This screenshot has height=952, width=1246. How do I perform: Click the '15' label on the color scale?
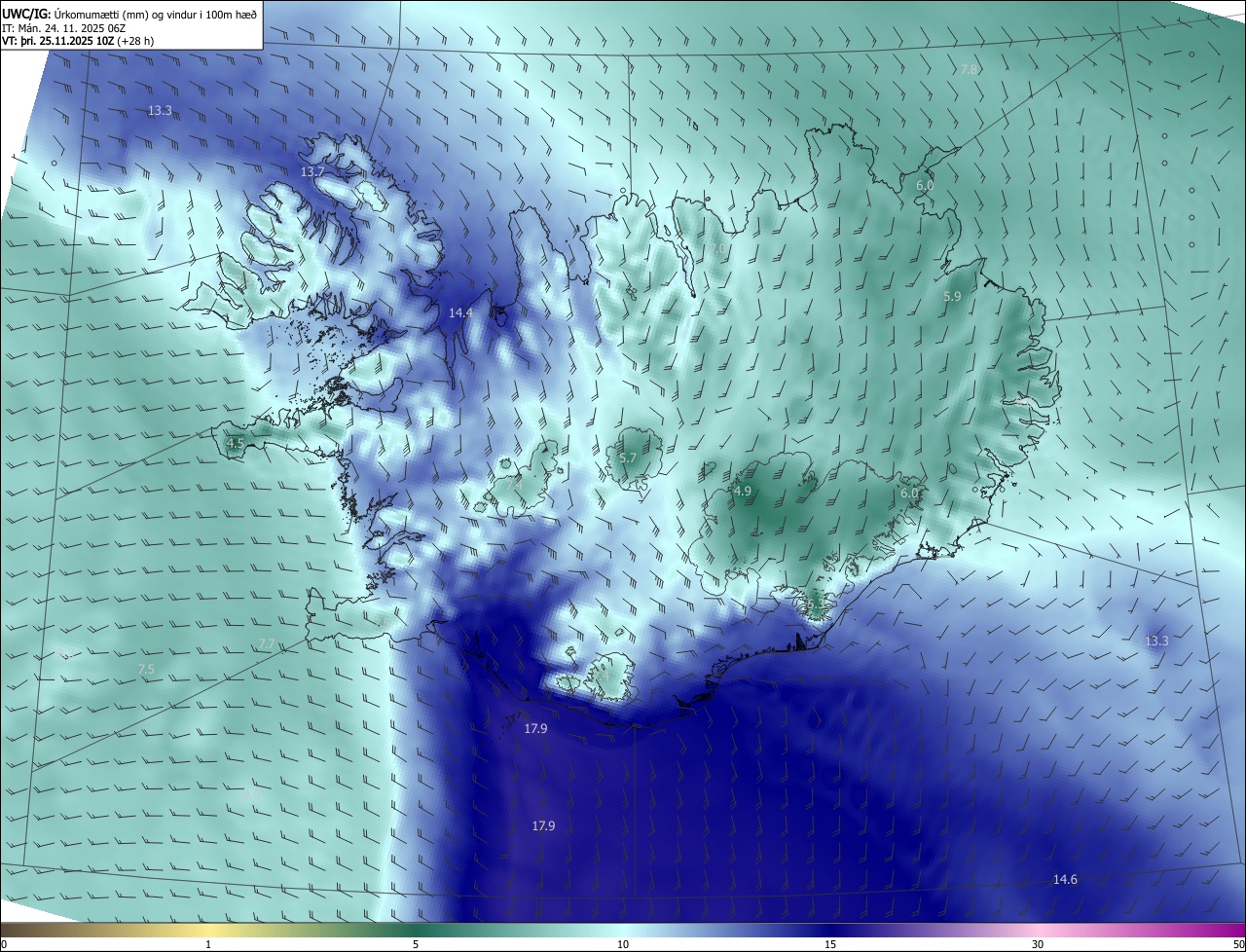[830, 944]
